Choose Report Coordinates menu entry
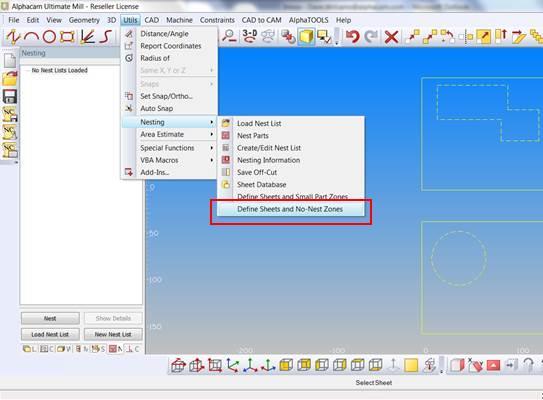The width and height of the screenshot is (543, 400). 171,46
